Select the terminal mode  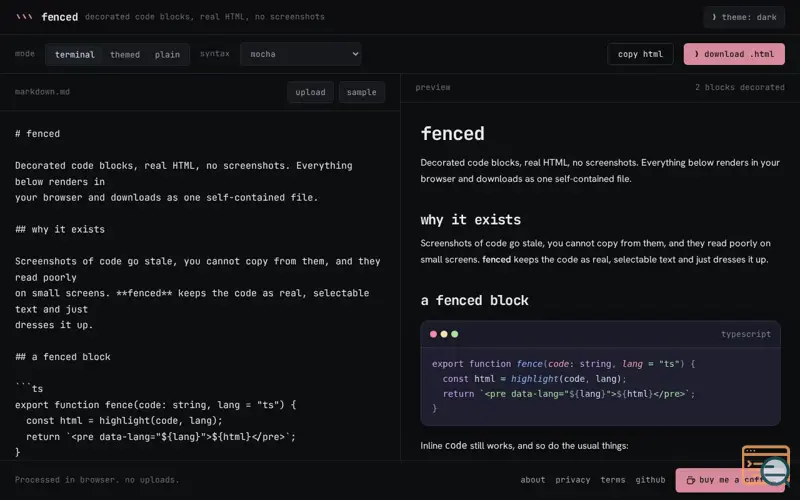(x=74, y=55)
